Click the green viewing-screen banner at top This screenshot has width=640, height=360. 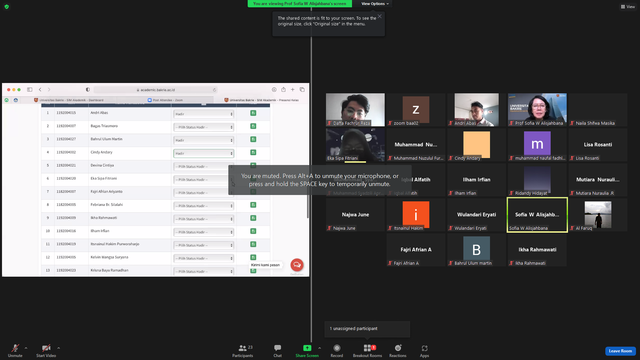(x=300, y=4)
